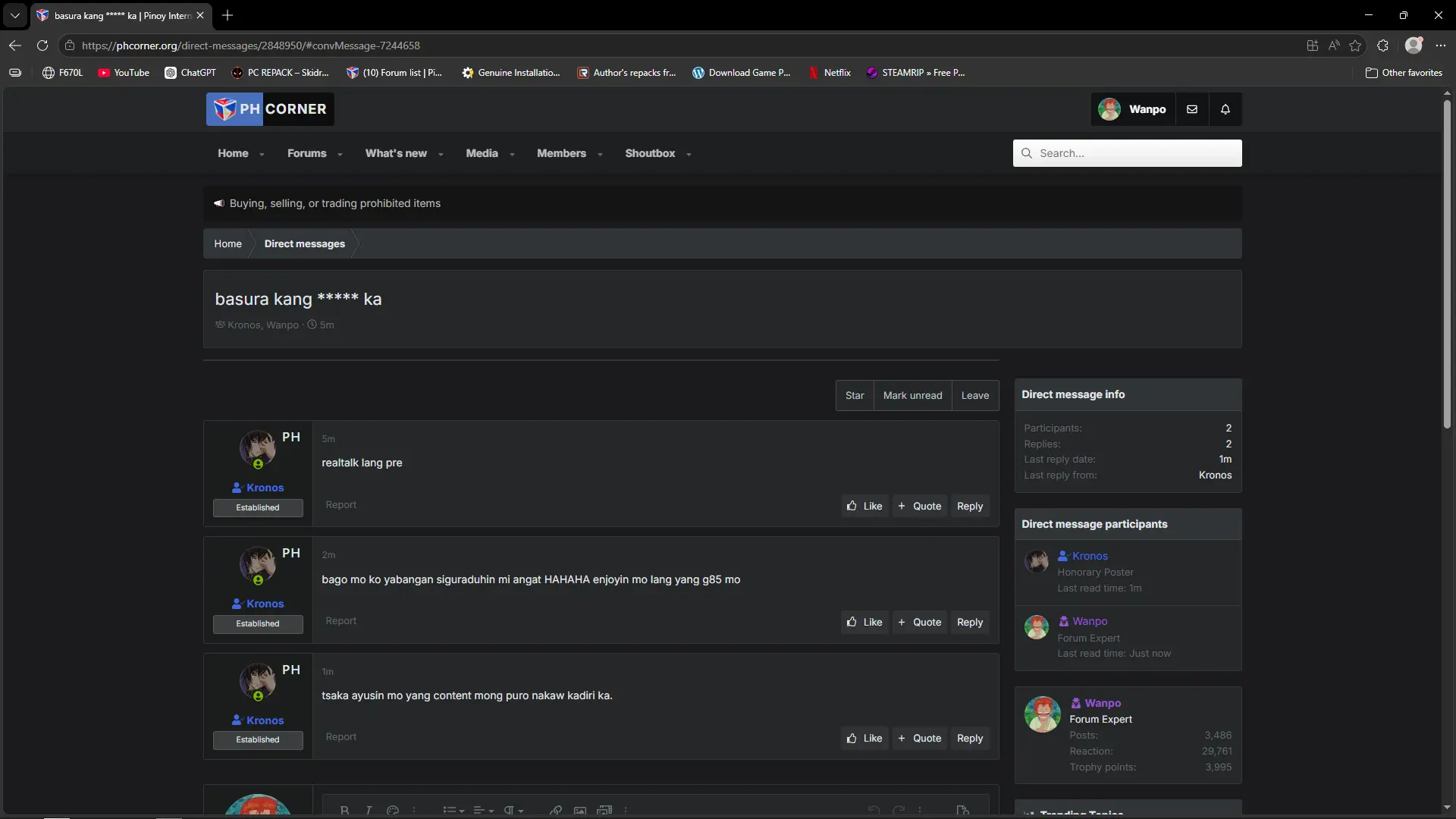Click the PH Corner site logo
Viewport: 1456px width, 819px height.
[270, 109]
